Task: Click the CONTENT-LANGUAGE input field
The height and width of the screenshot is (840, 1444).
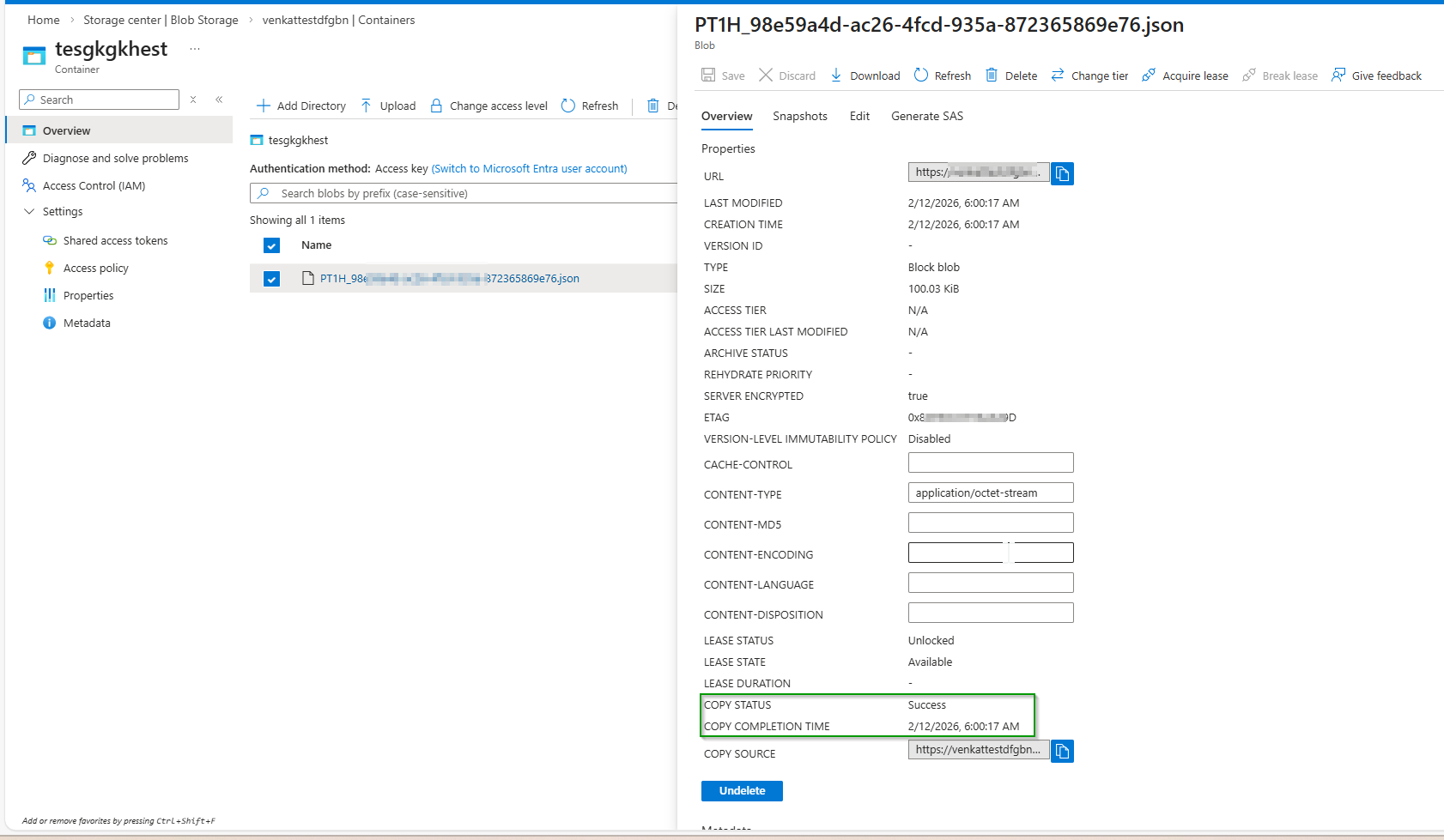Action: tap(991, 583)
